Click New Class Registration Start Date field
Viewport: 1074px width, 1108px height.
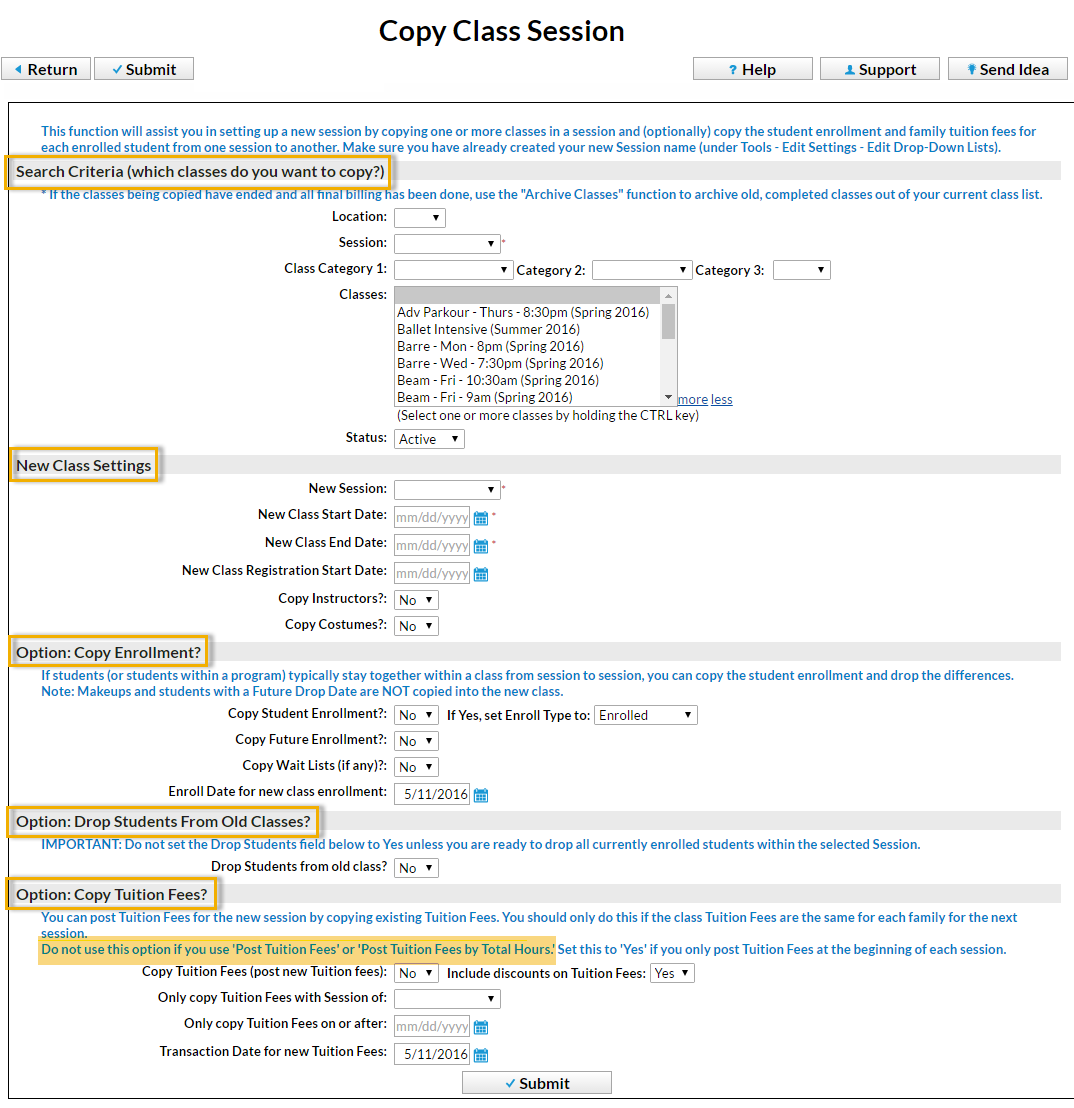432,574
